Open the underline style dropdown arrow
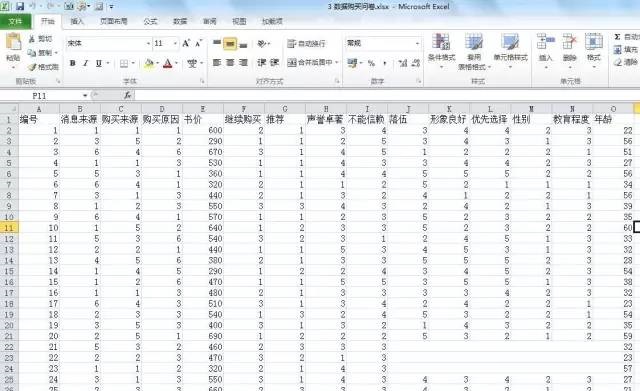 [x=108, y=63]
